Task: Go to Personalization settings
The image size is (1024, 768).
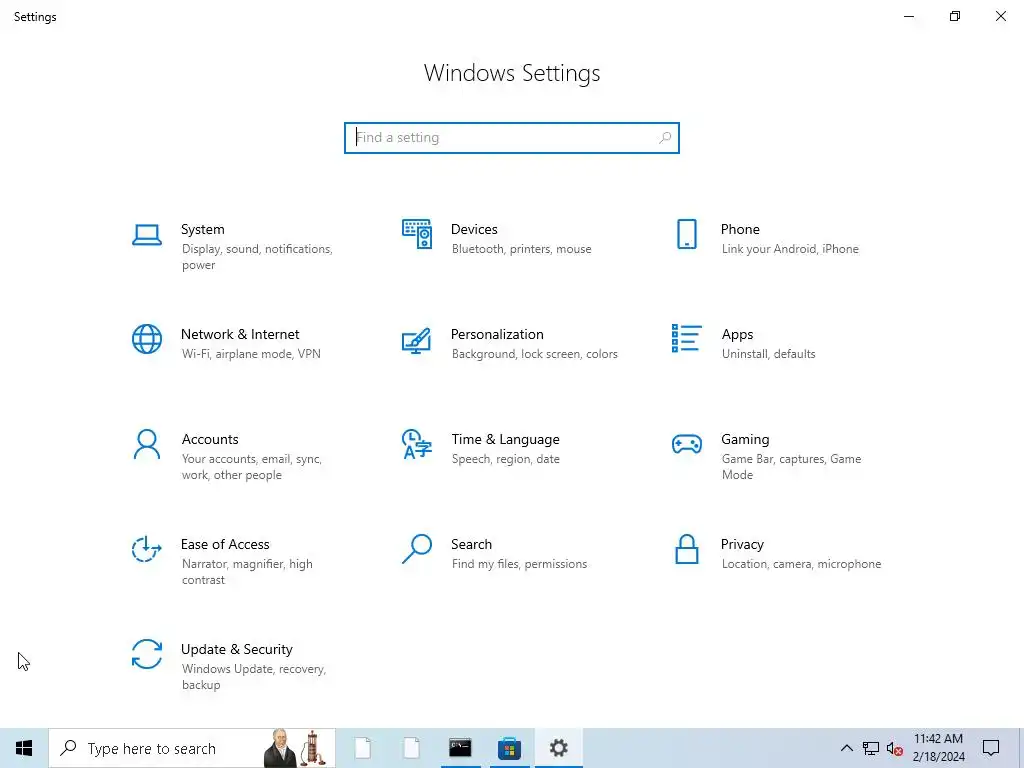Action: [x=509, y=344]
